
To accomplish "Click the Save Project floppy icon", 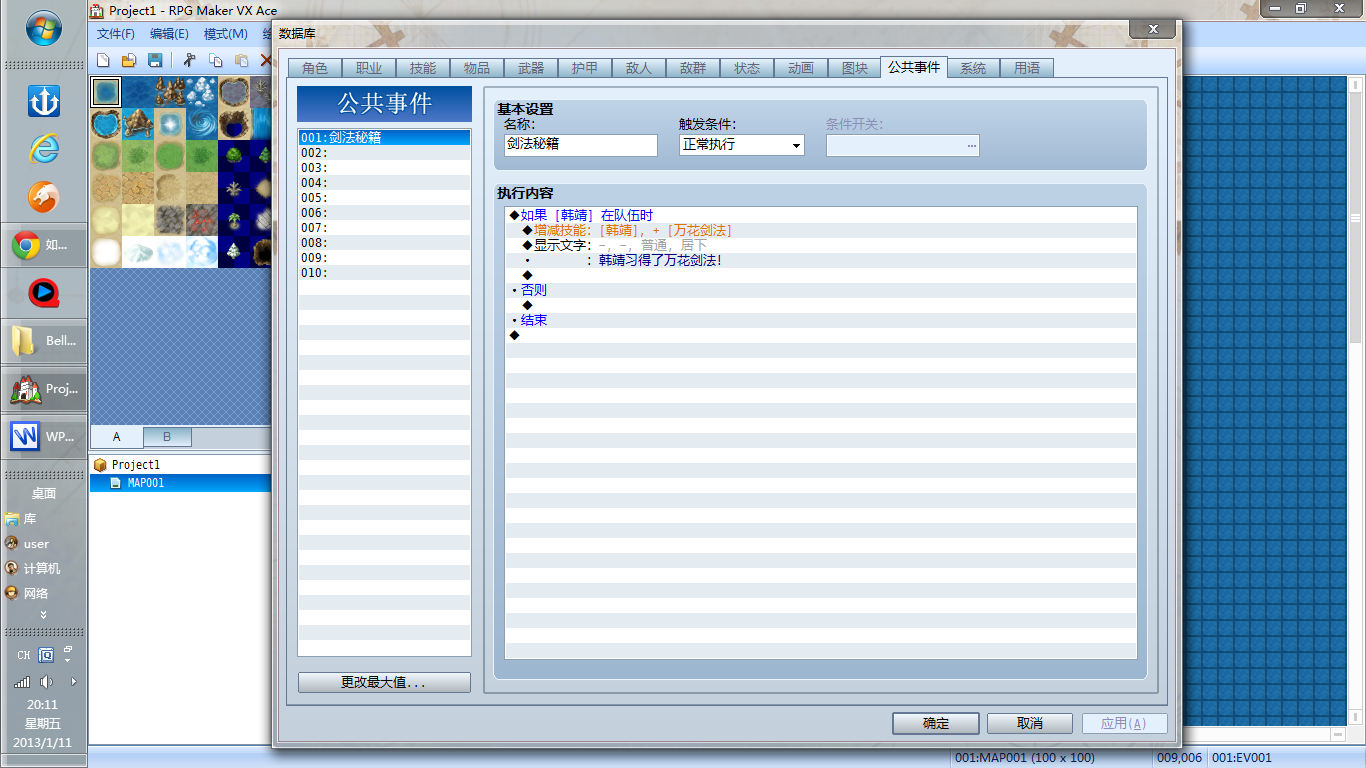I will 155,60.
